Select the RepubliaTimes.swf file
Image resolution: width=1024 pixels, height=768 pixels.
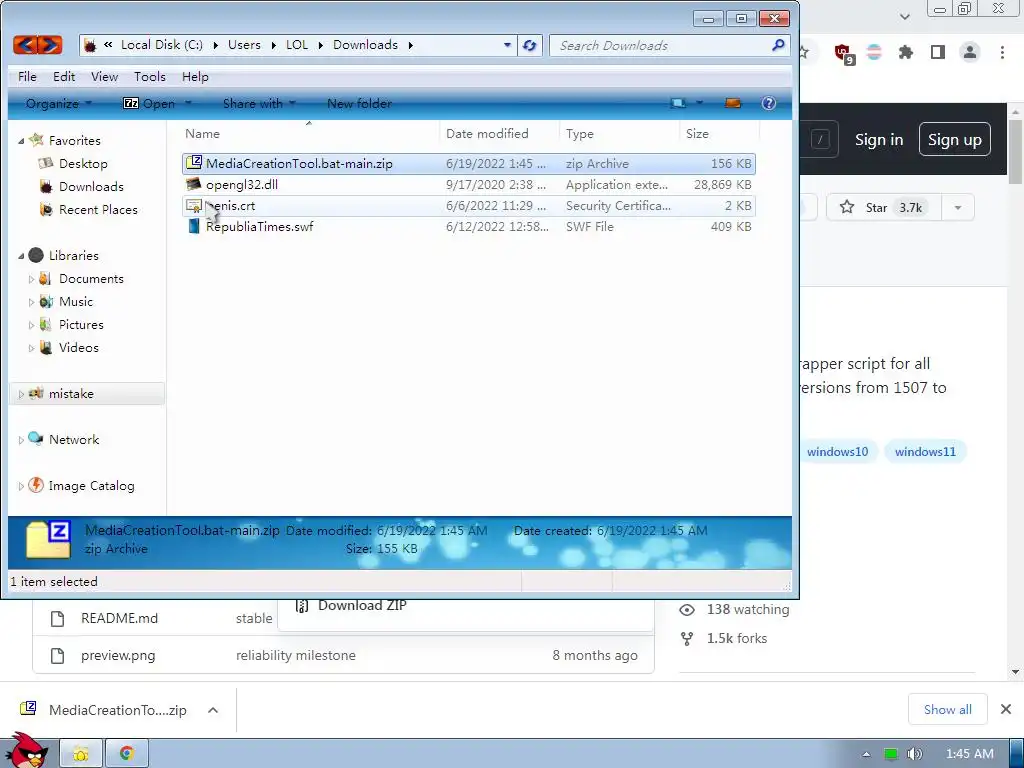469,227
